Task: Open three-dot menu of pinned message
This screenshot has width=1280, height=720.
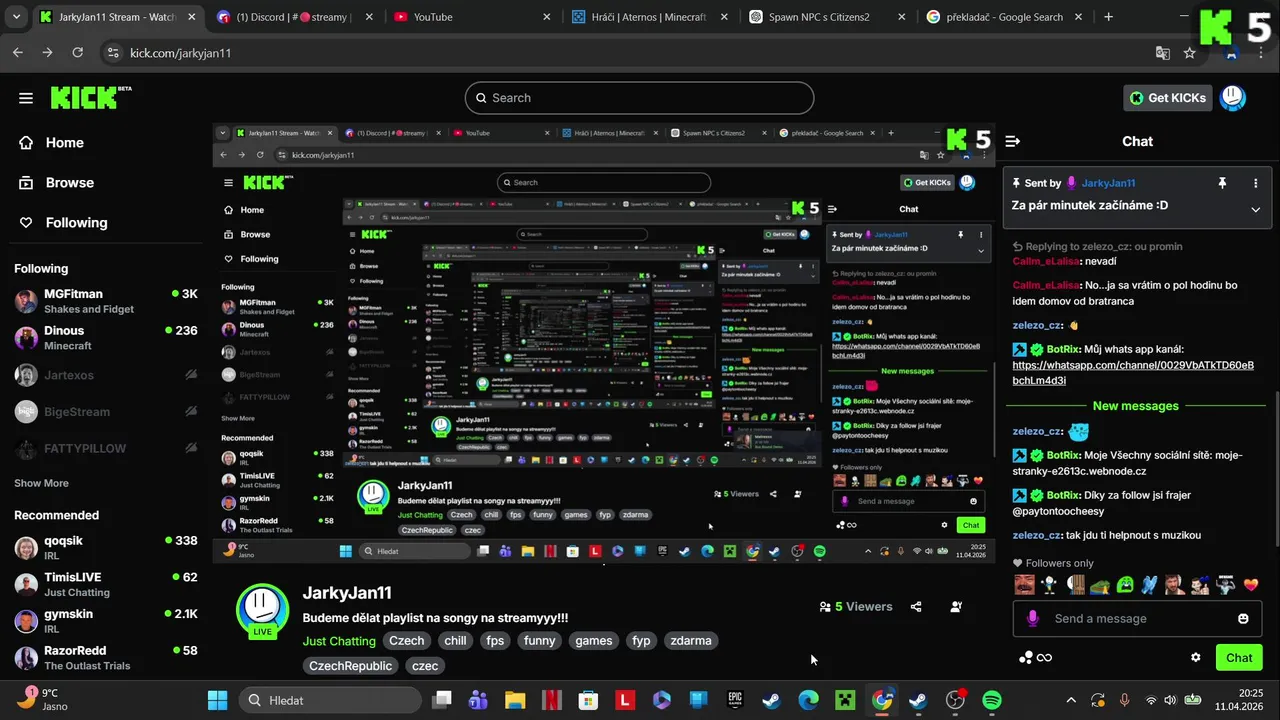Action: pyautogui.click(x=1256, y=183)
